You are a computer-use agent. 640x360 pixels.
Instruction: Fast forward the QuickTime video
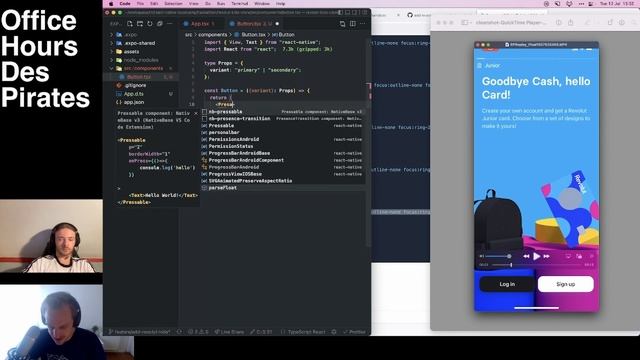[547, 256]
